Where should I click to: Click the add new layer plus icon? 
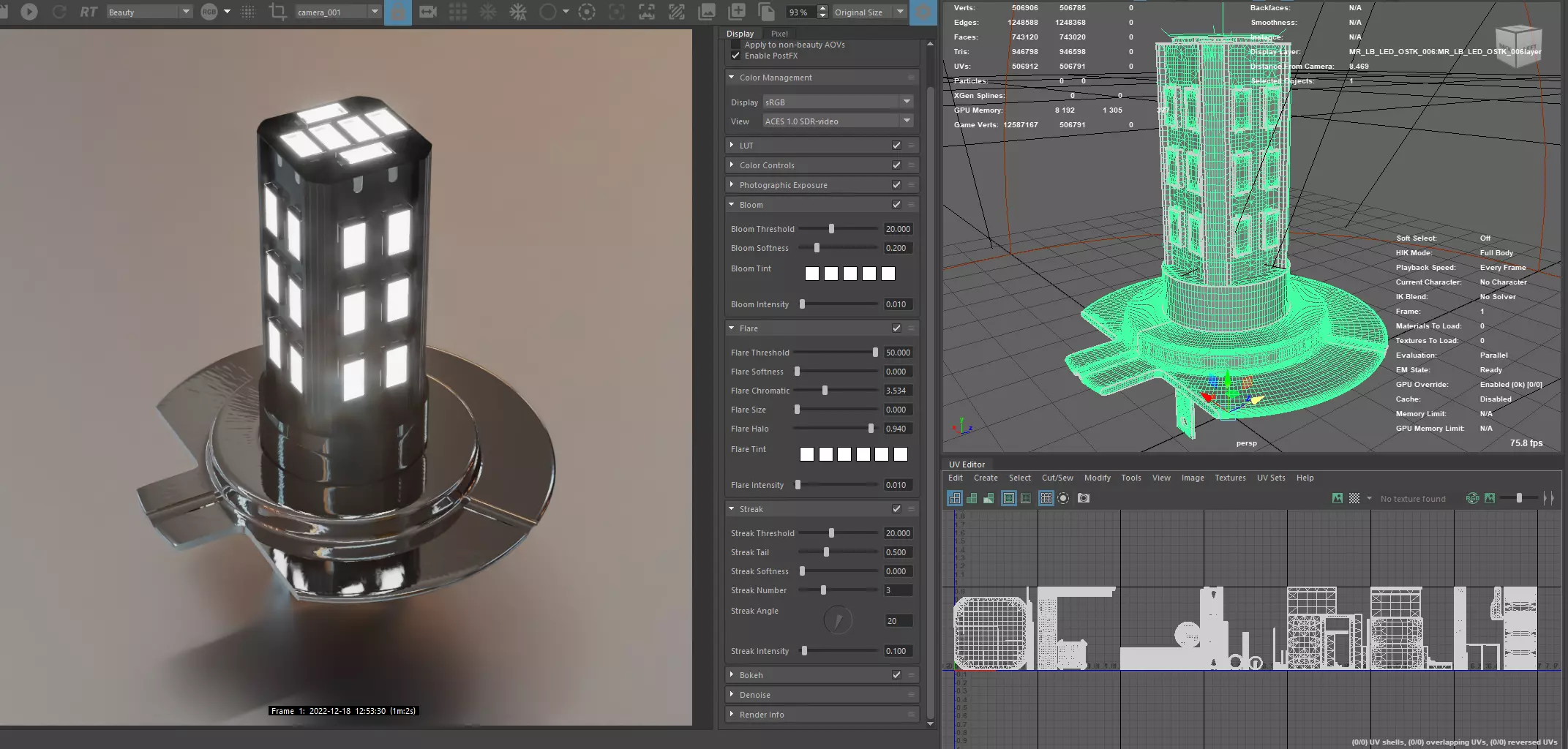pos(738,12)
